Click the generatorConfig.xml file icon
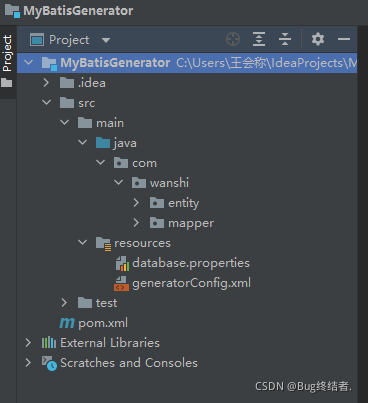Screen dimensions: 368x403 (x=121, y=283)
